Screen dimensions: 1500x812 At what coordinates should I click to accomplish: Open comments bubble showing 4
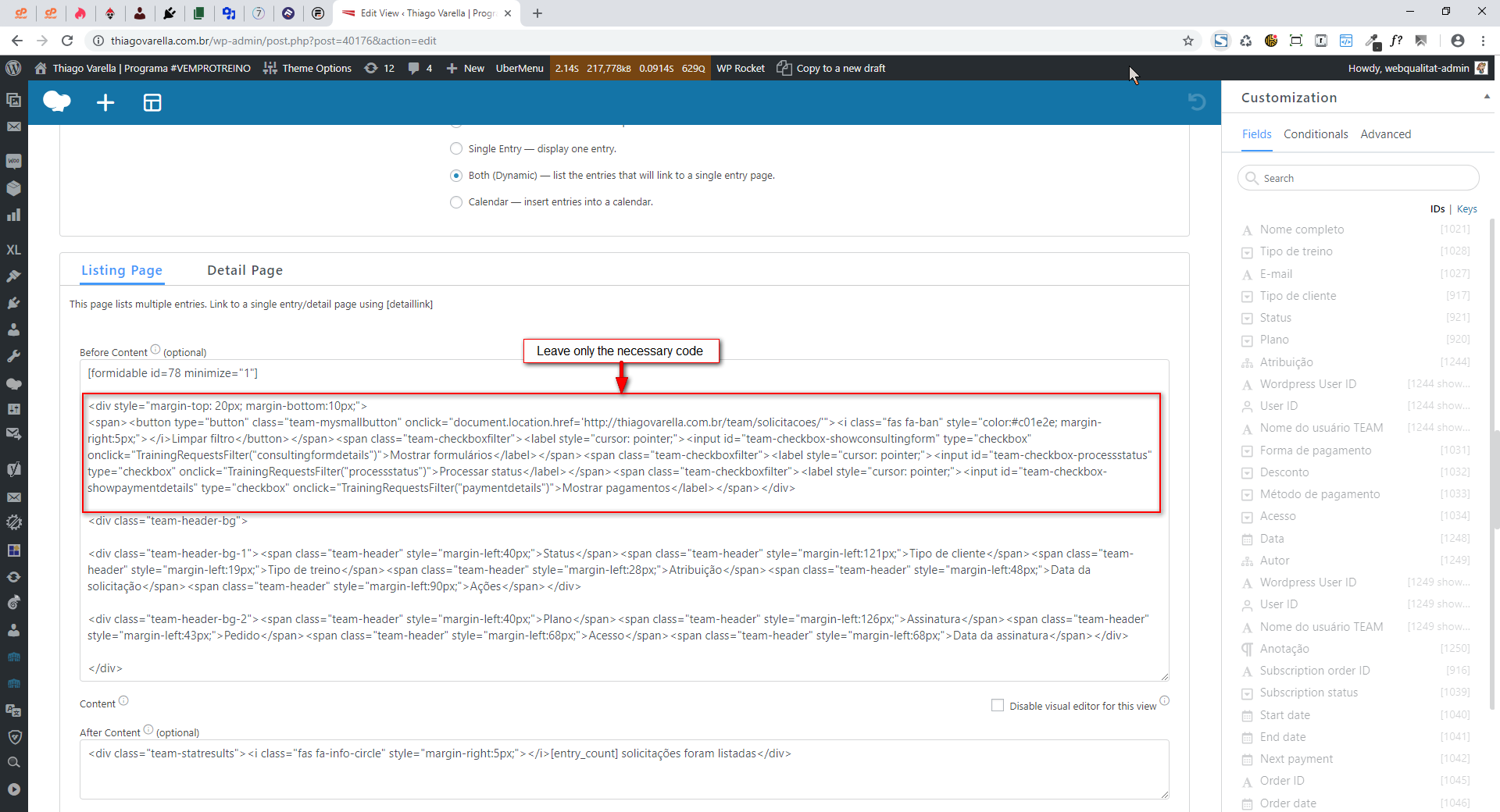click(x=420, y=68)
